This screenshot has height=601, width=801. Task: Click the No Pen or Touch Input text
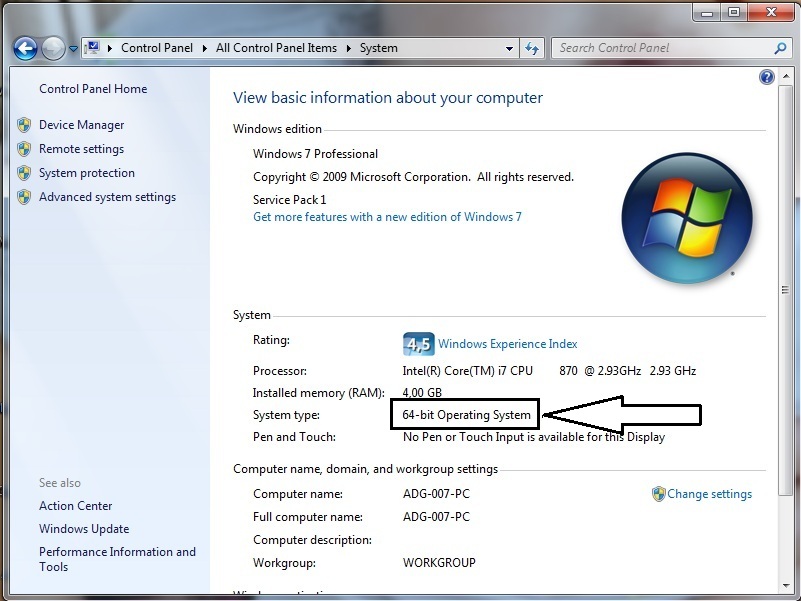click(x=534, y=437)
